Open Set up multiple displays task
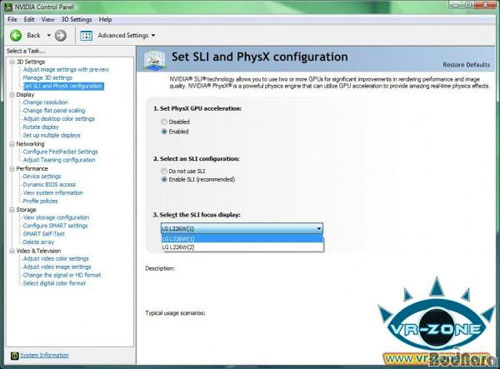 [x=52, y=135]
